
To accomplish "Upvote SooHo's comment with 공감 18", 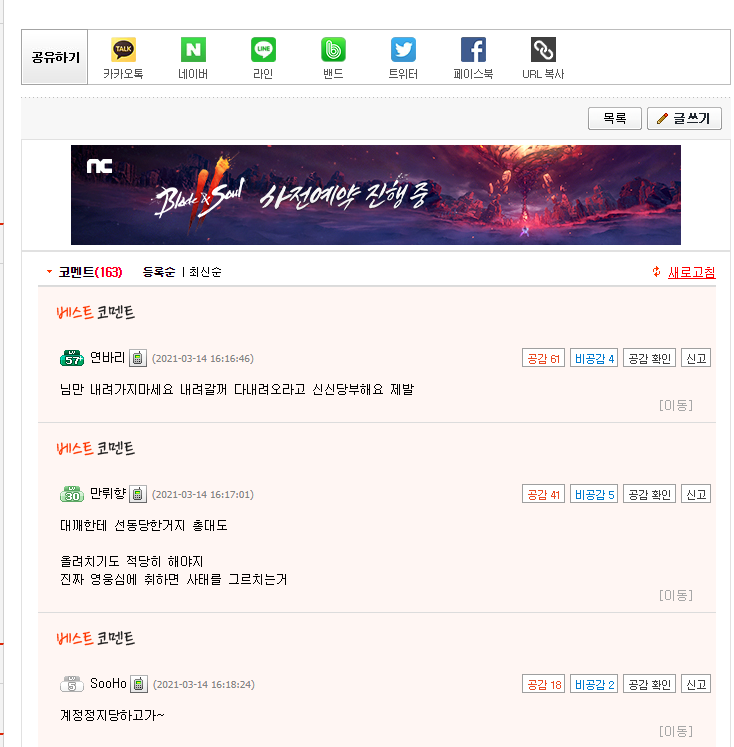I will 543,685.
